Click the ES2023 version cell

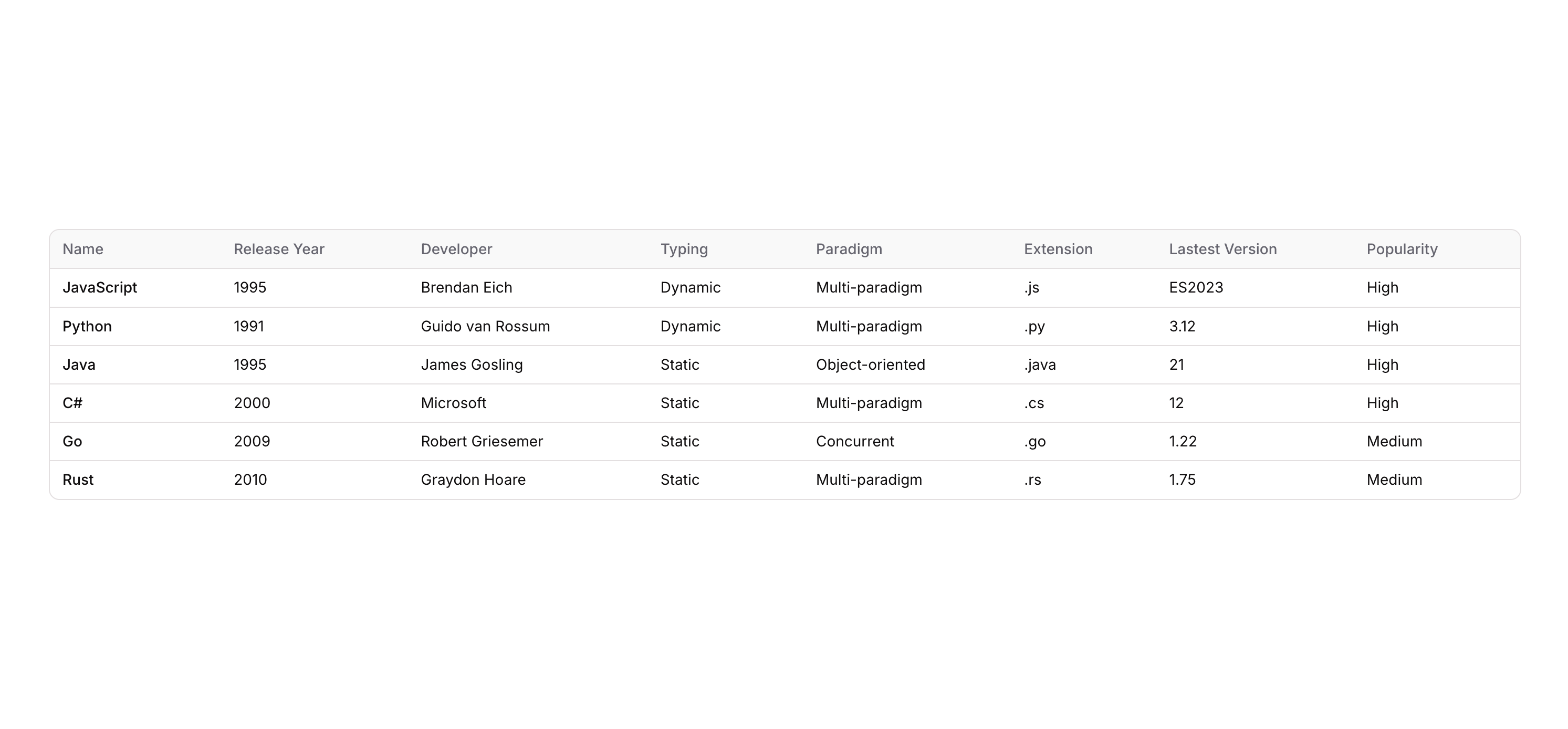1196,287
